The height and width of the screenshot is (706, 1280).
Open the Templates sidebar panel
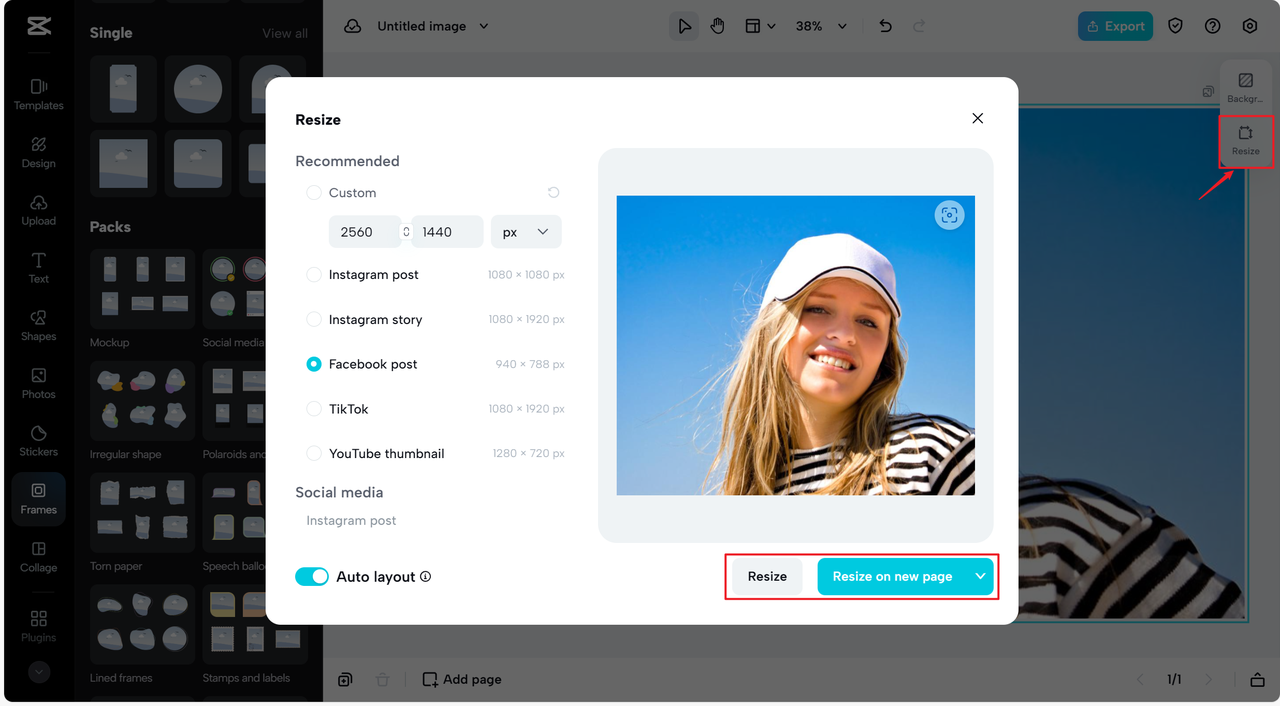coord(39,94)
